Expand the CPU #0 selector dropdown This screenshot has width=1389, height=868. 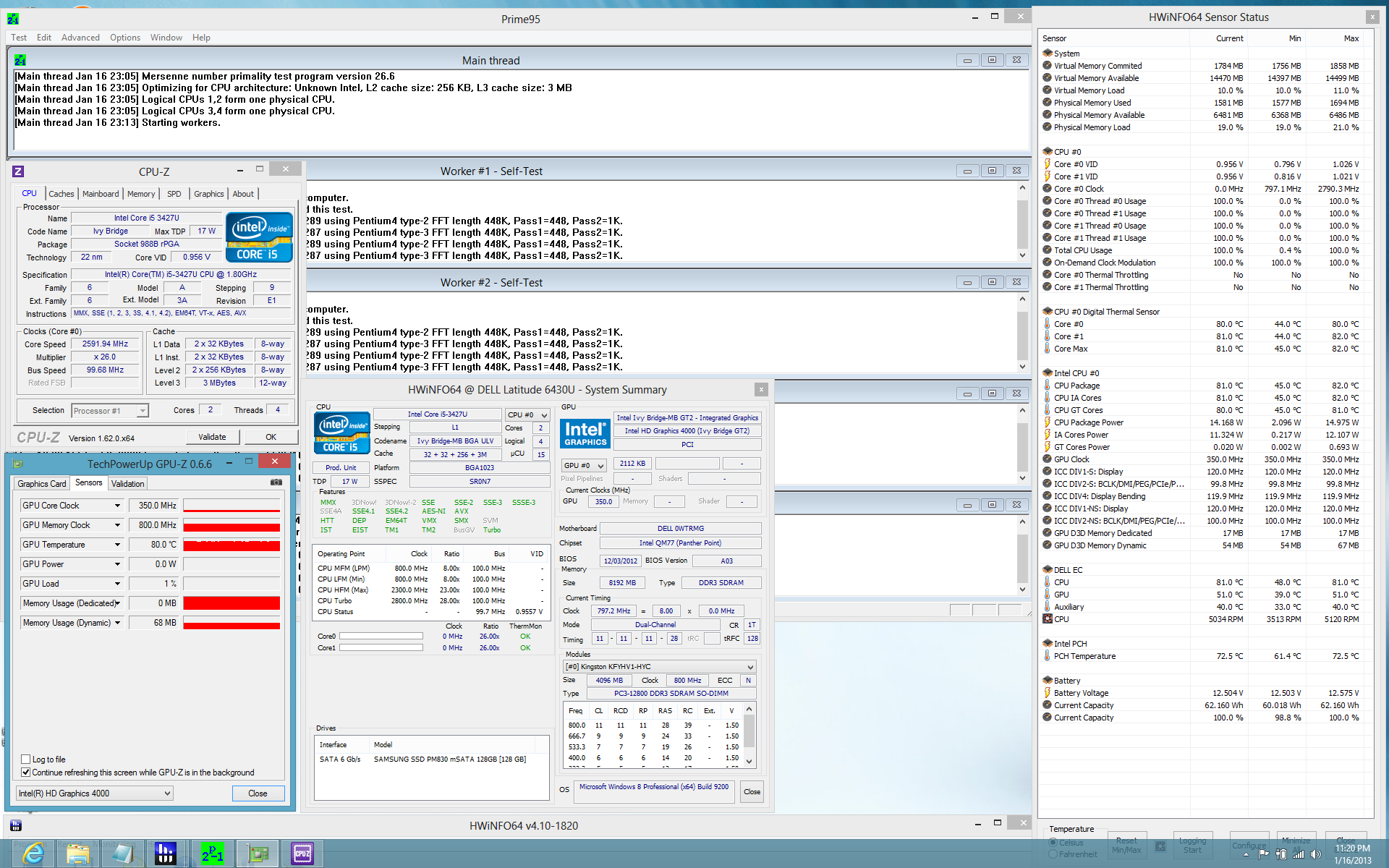[x=544, y=415]
